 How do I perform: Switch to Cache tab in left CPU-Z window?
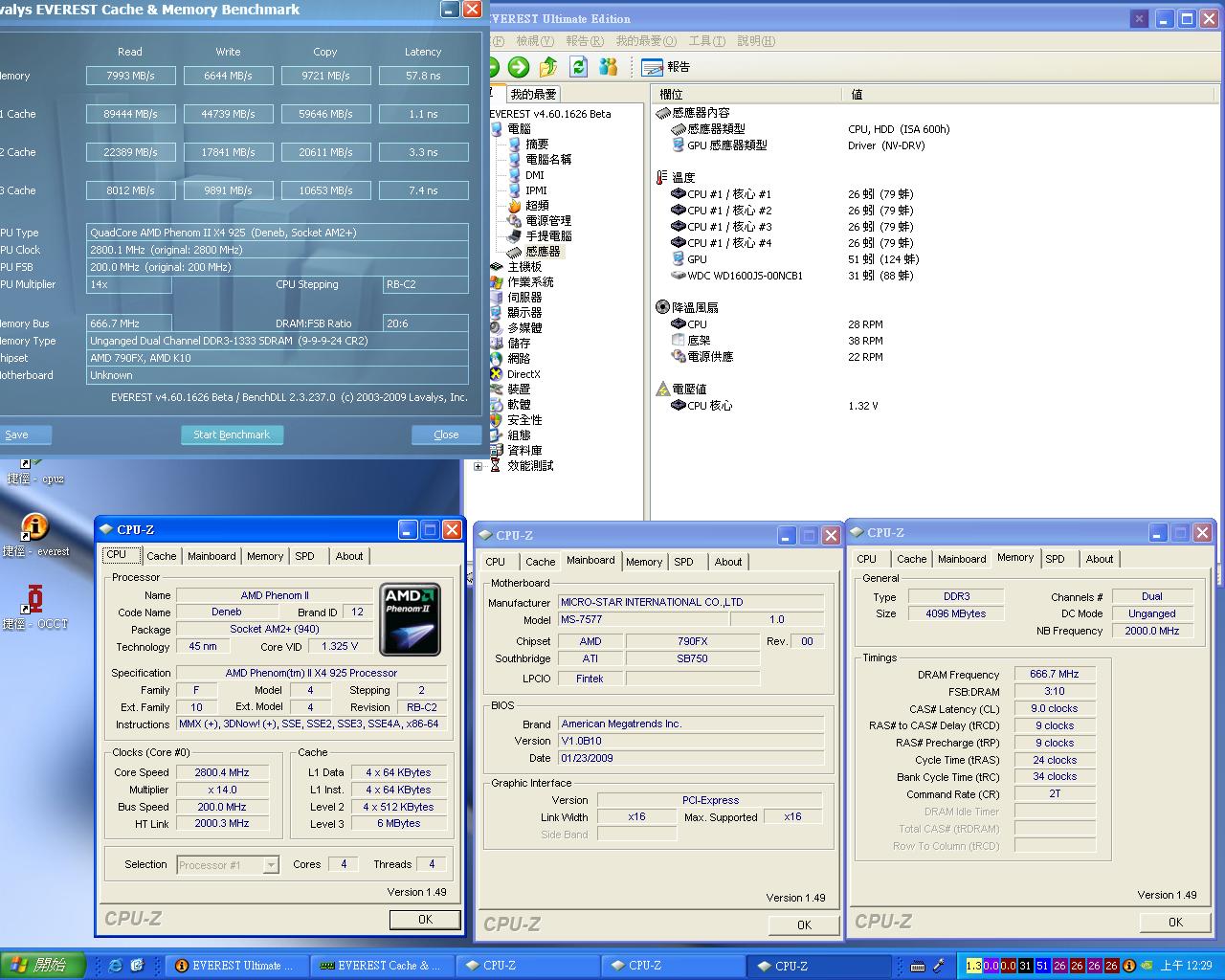[x=161, y=556]
